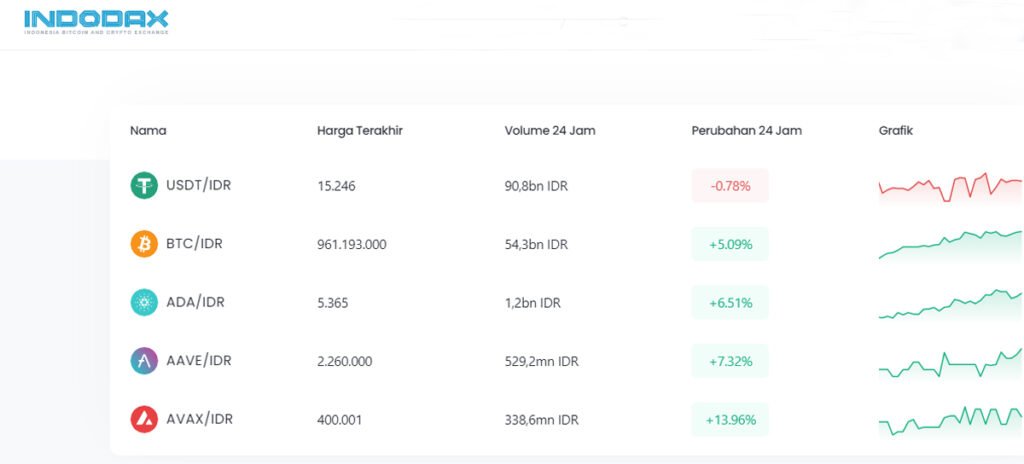Click the +5.09% change badge

(x=730, y=244)
